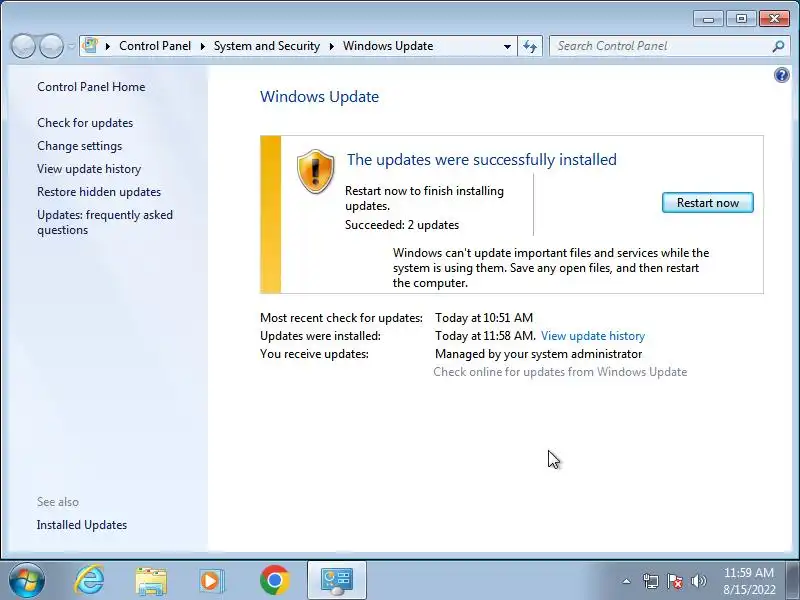Click 'Succeeded: 2 updates' text
800x600 pixels.
pos(402,225)
